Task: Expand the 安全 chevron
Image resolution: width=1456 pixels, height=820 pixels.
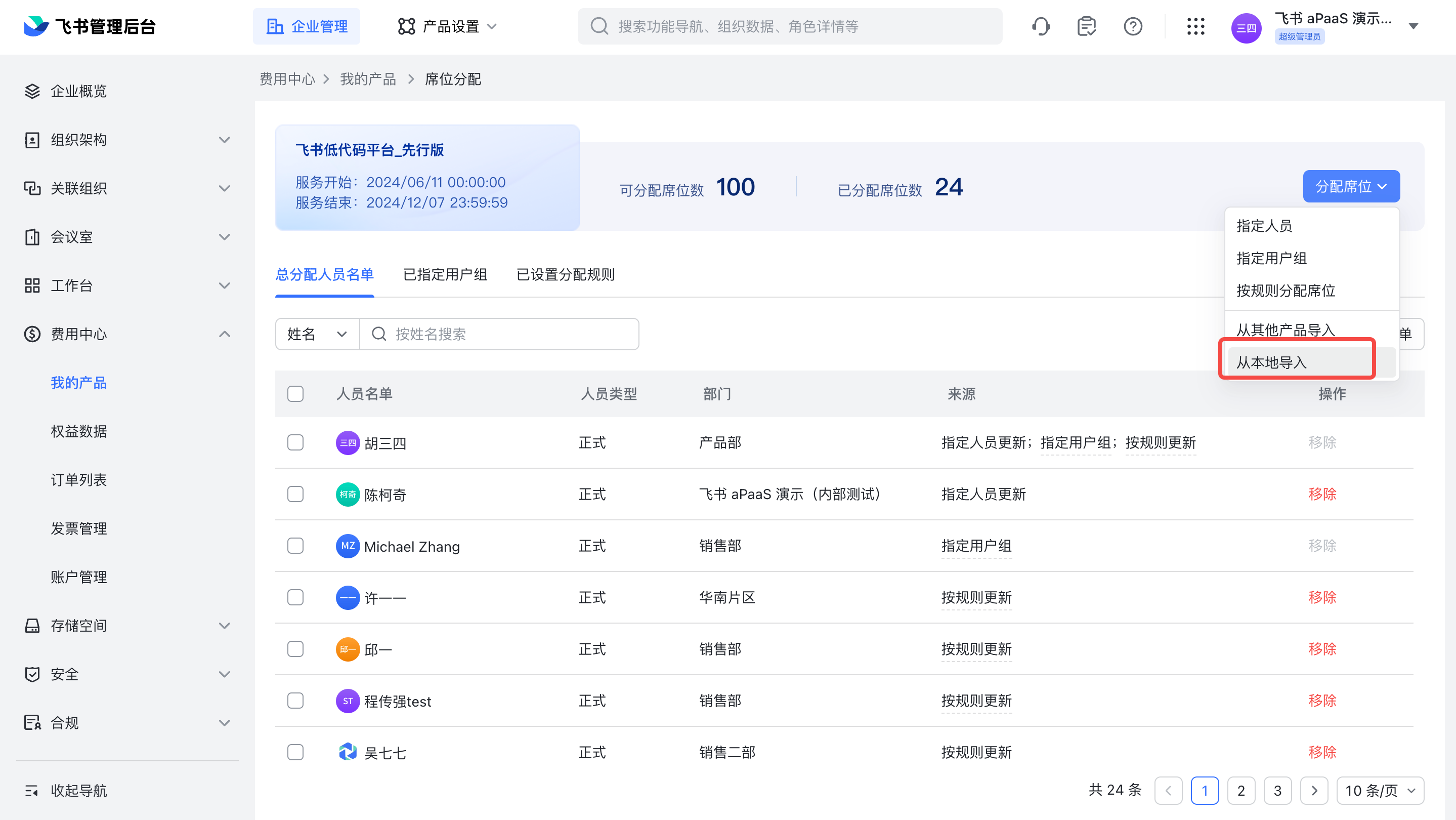Action: coord(225,674)
